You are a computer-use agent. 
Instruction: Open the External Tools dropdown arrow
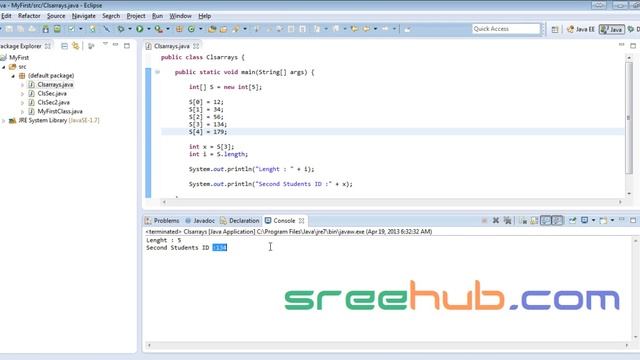pos(168,29)
